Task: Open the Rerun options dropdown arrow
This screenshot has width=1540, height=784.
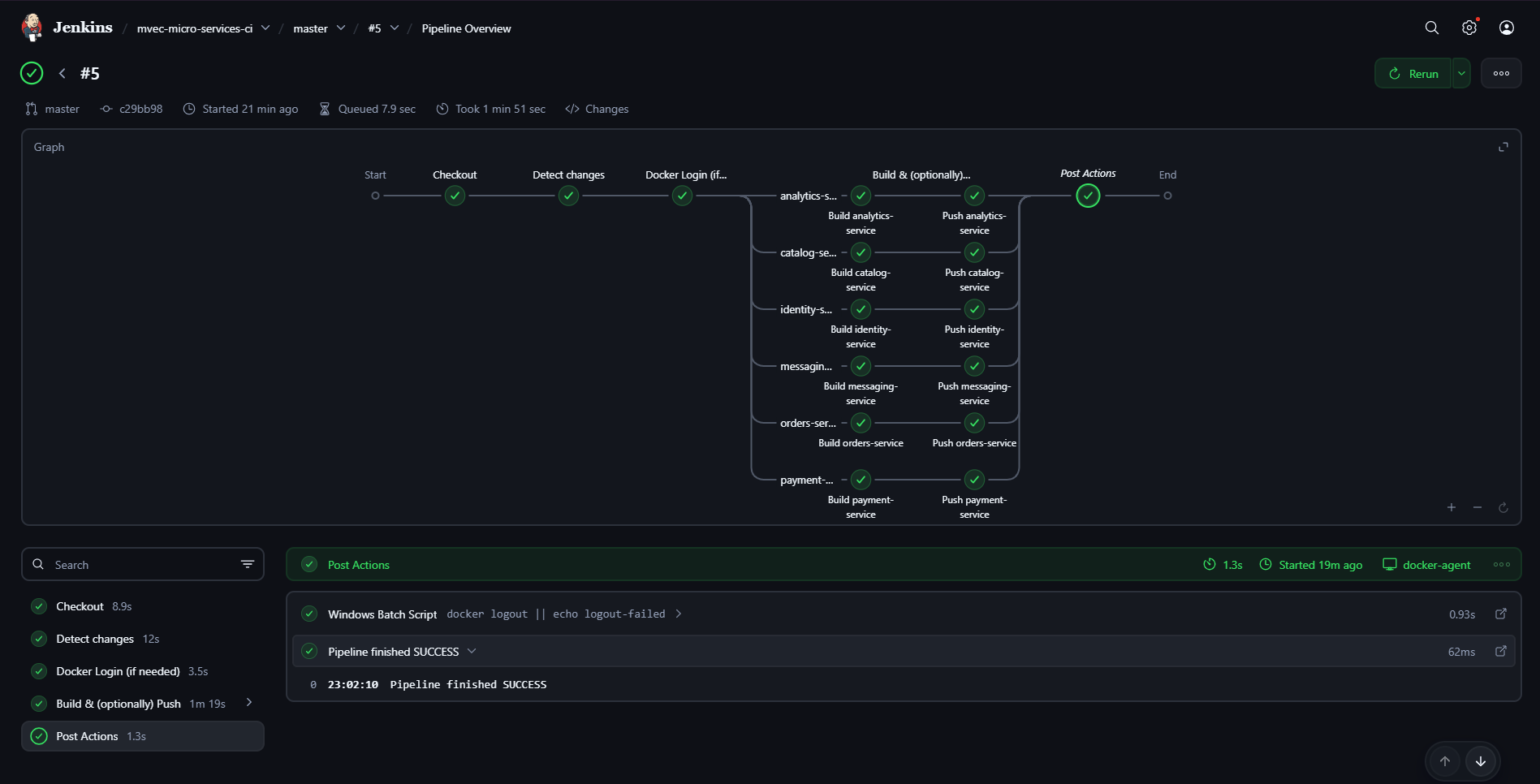Action: pyautogui.click(x=1461, y=73)
